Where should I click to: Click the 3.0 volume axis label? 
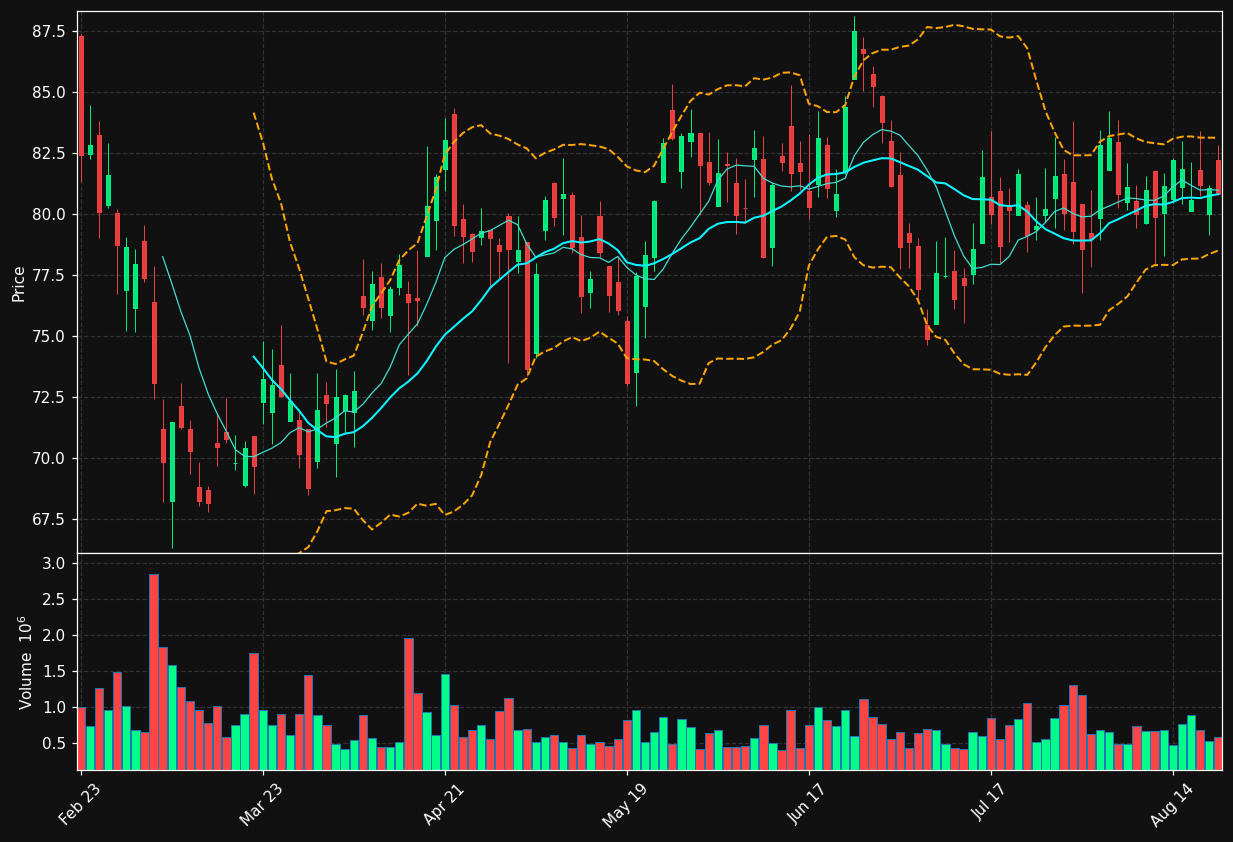55,564
